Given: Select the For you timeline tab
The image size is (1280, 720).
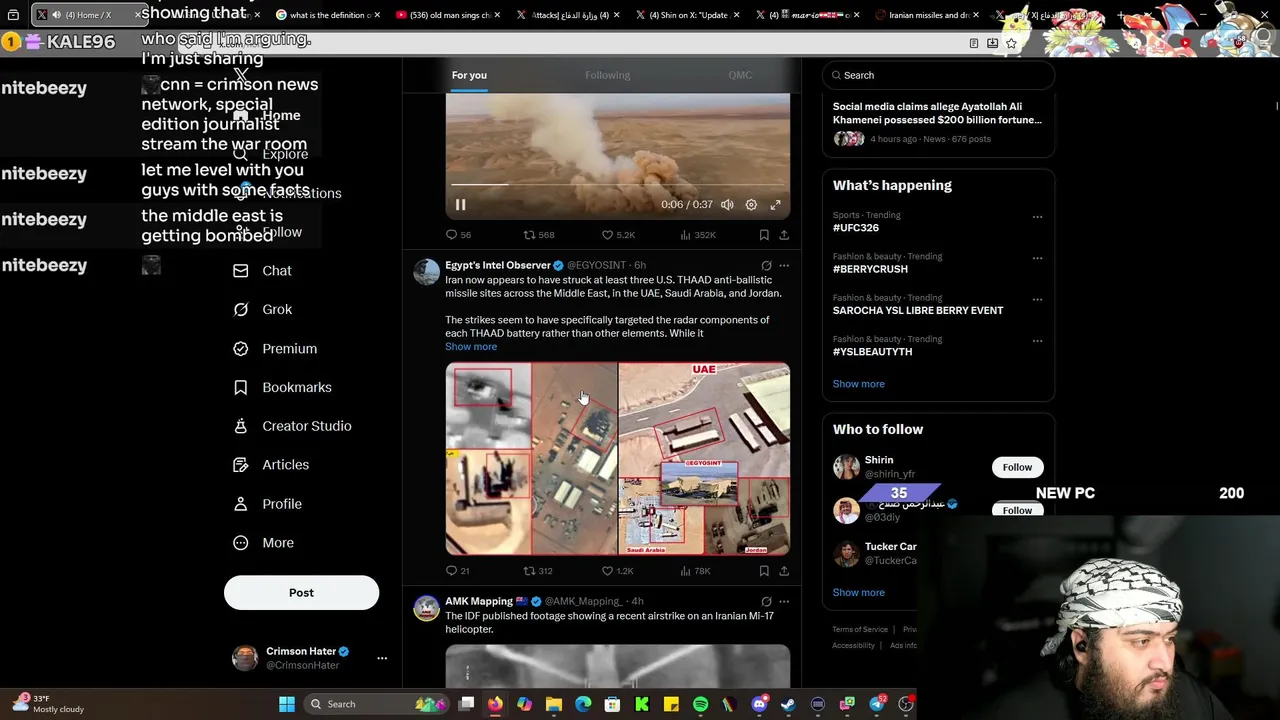Looking at the screenshot, I should click(x=469, y=75).
